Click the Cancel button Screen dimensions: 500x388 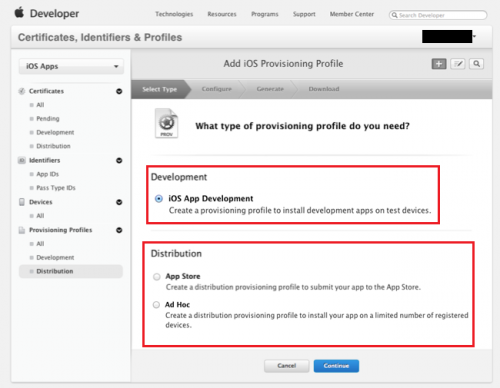(287, 366)
